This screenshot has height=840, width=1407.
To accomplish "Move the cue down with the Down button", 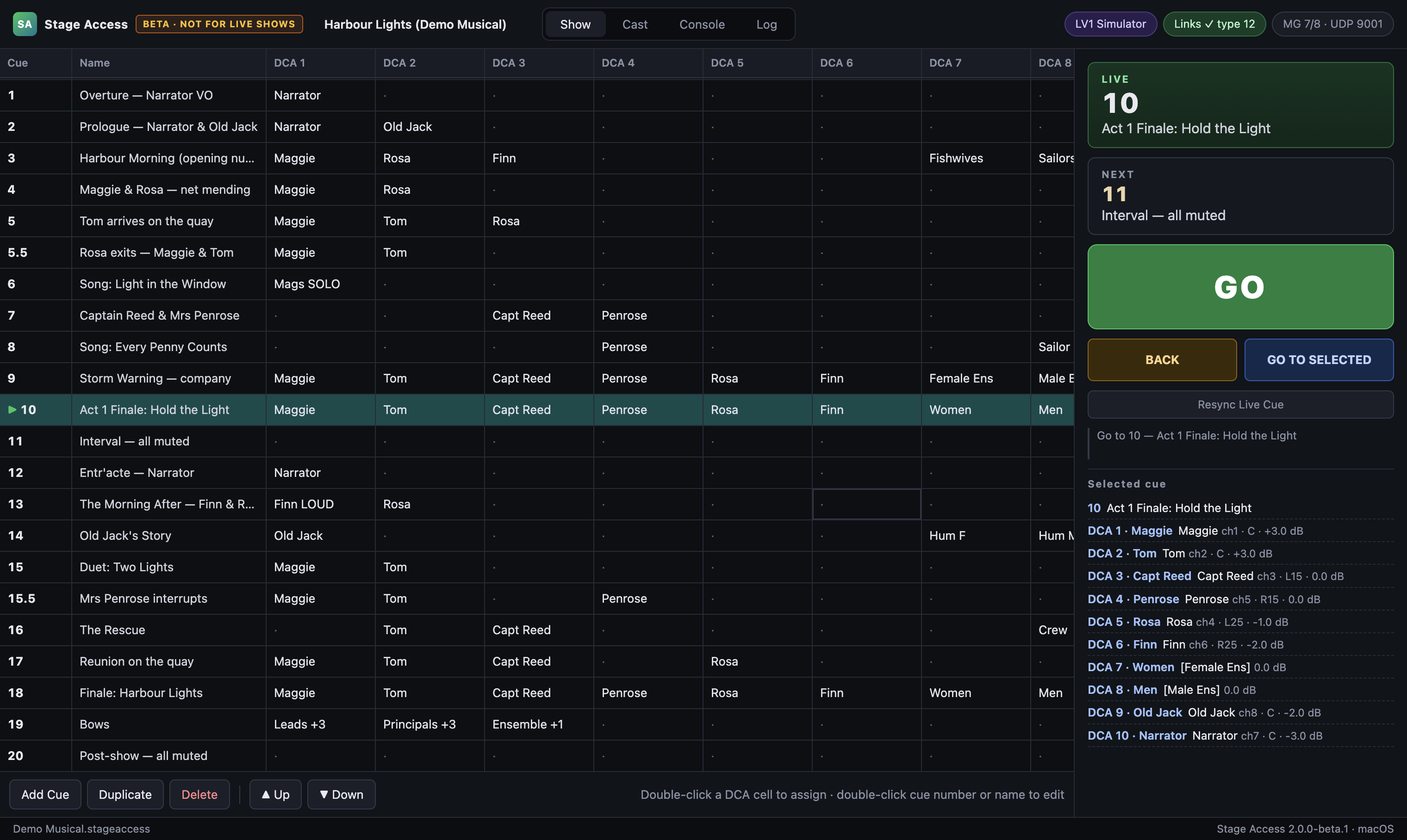I will (x=342, y=795).
